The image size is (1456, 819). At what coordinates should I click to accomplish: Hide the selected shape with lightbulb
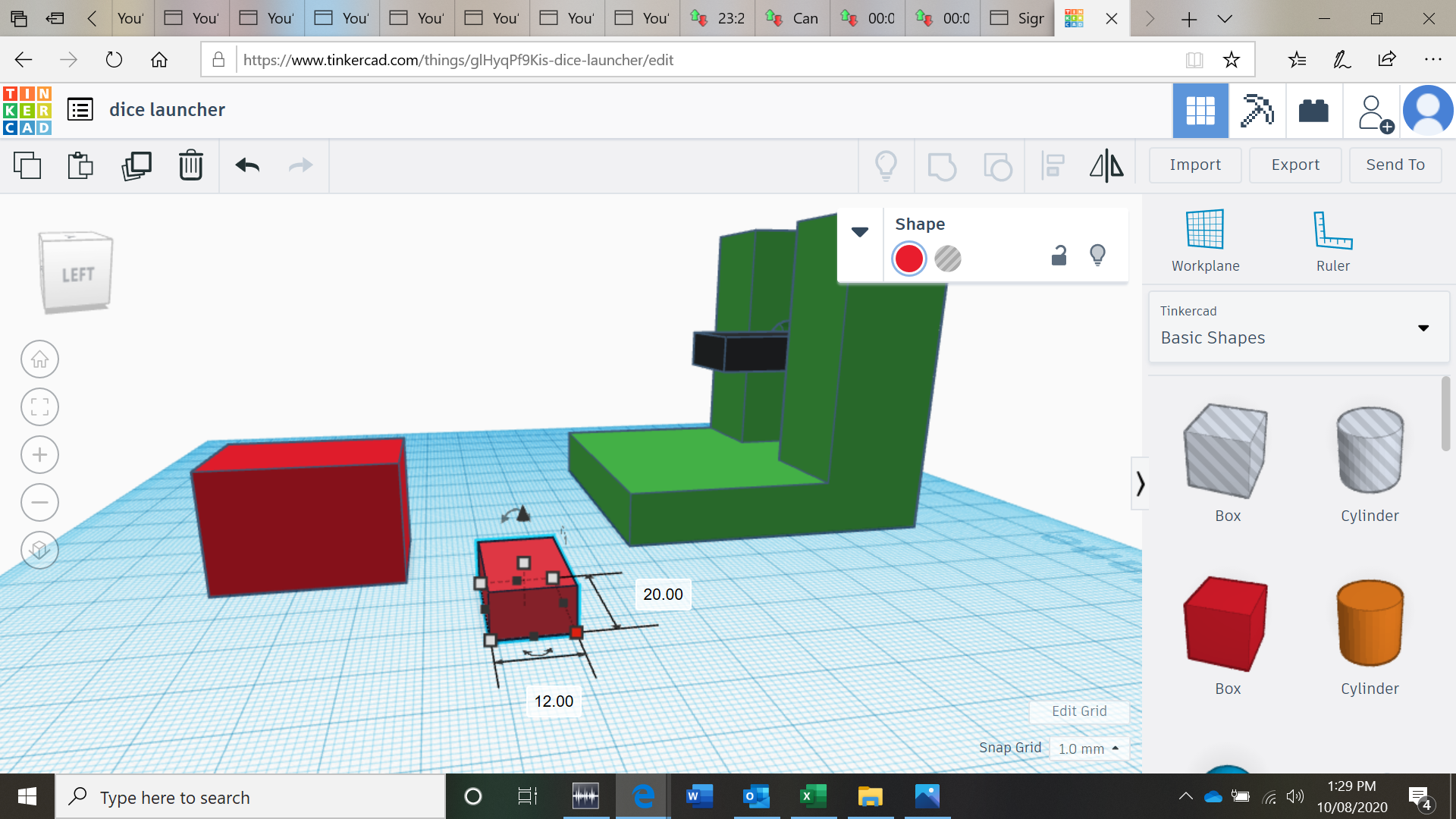point(1097,256)
